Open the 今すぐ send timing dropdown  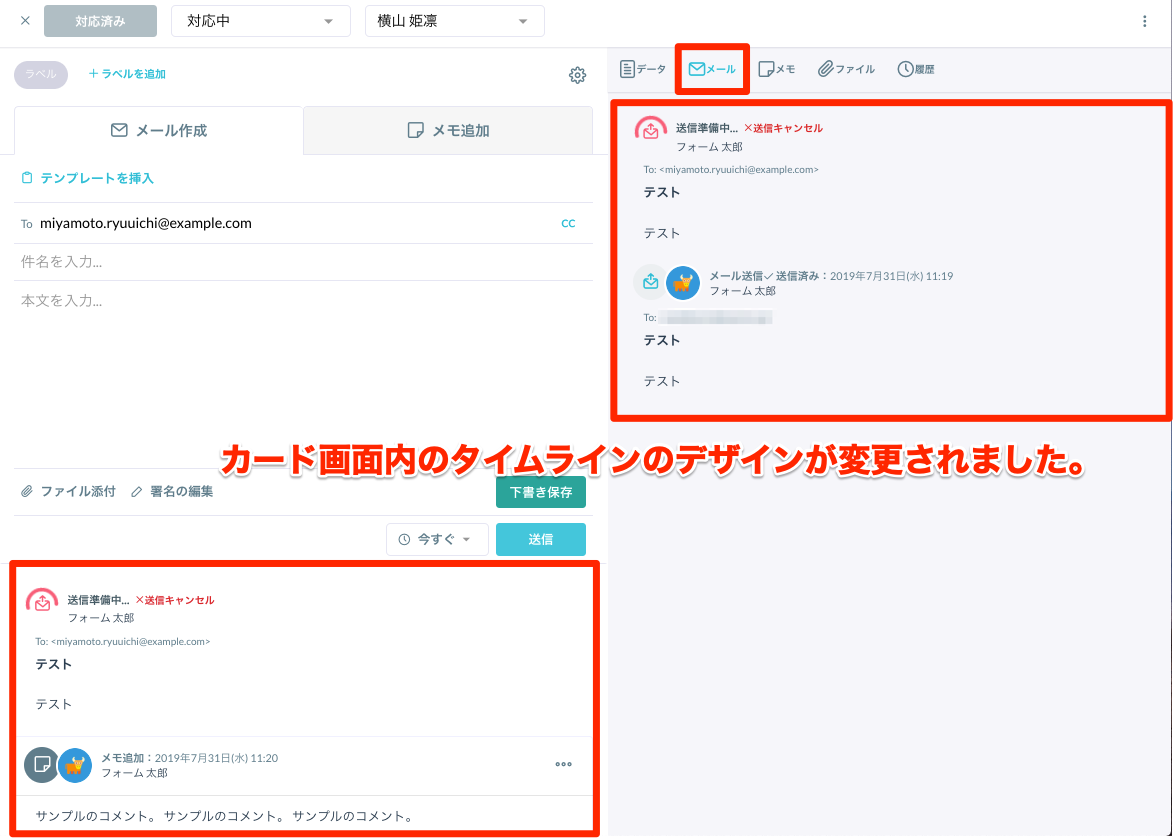436,539
